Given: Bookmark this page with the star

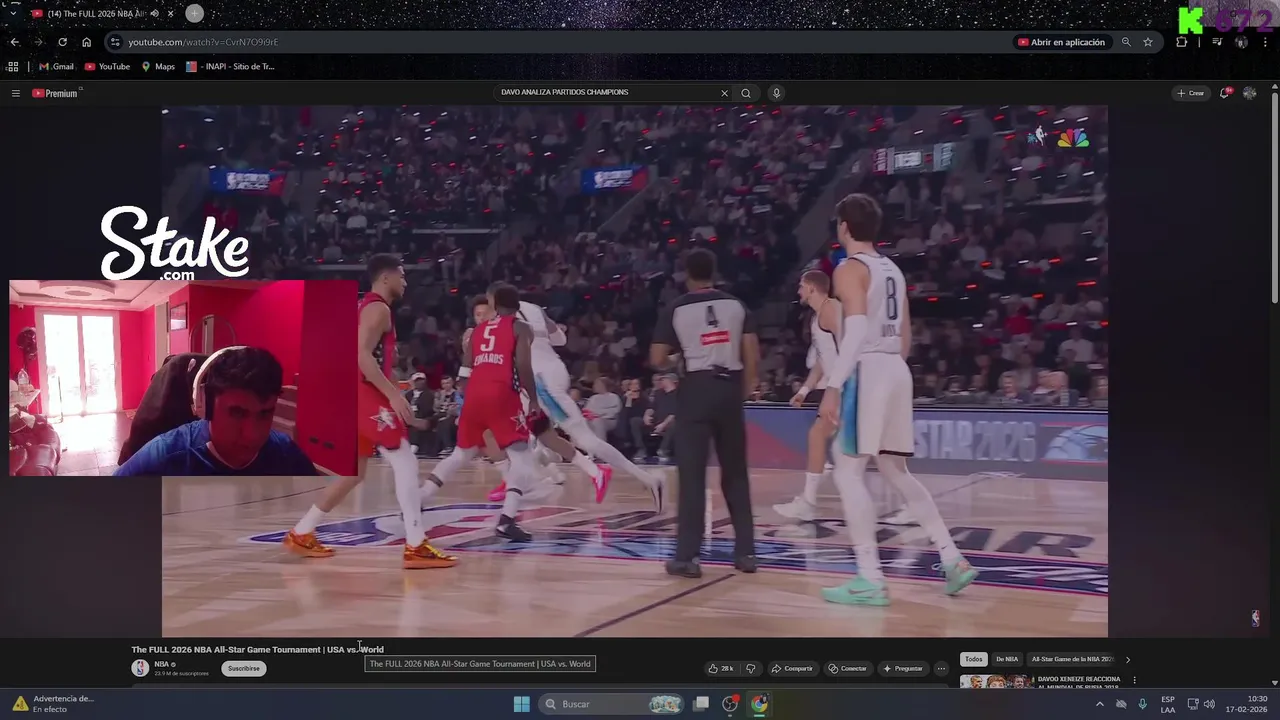Looking at the screenshot, I should [1148, 42].
